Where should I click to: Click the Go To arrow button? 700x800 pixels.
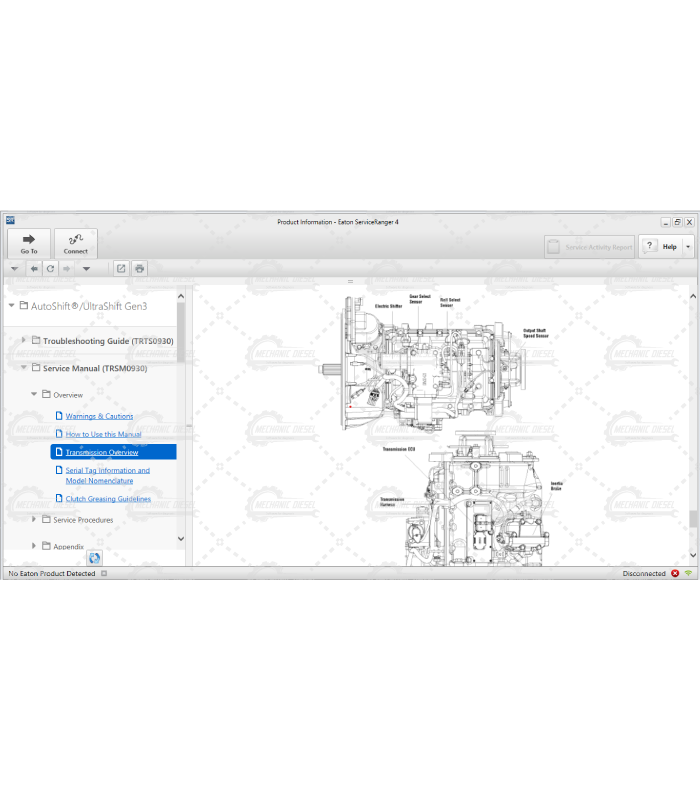click(x=29, y=243)
